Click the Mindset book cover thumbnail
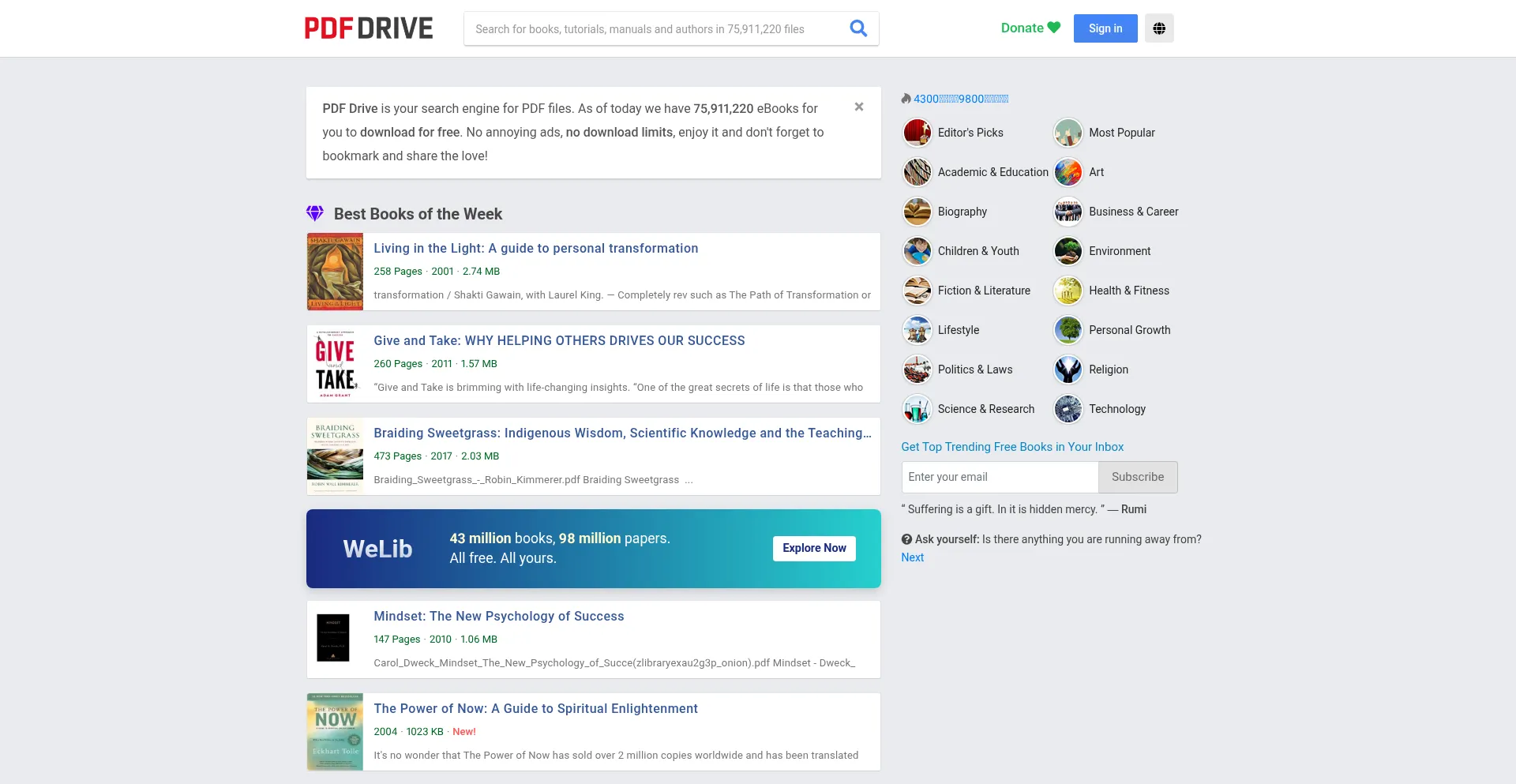1516x784 pixels. tap(333, 638)
